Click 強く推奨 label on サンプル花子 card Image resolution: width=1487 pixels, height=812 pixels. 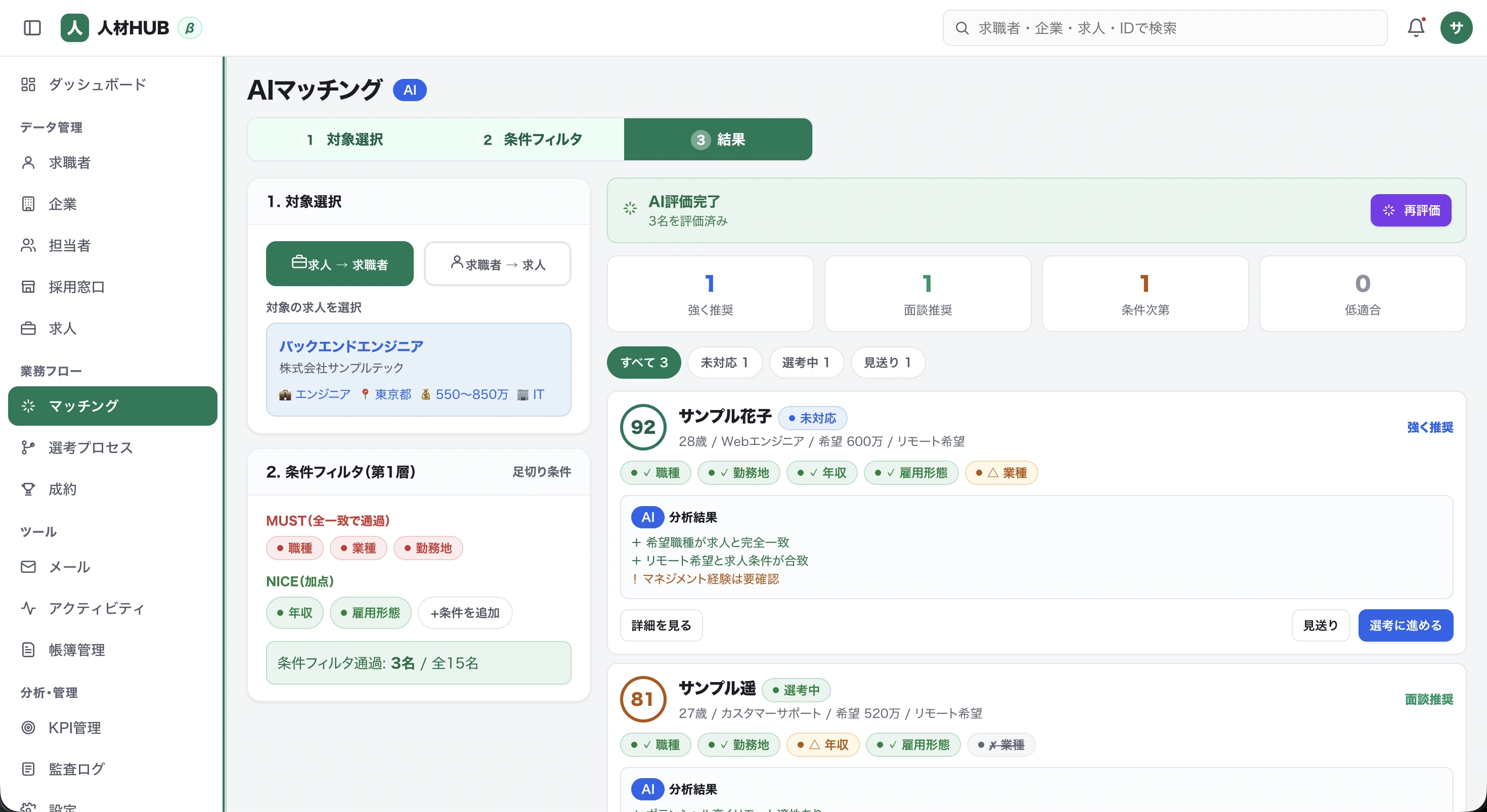pyautogui.click(x=1430, y=427)
